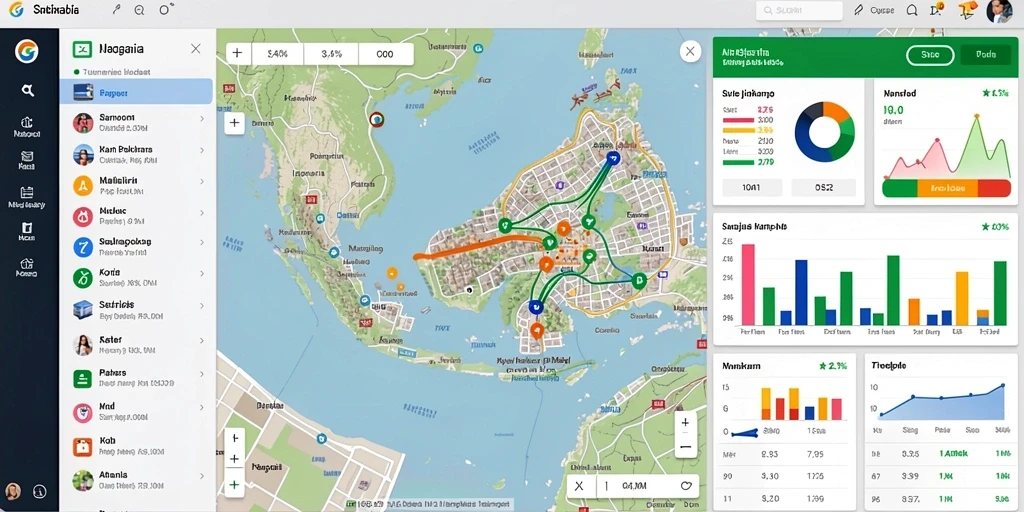Click the green K icon for Koria
The image size is (1024, 512).
coord(83,278)
